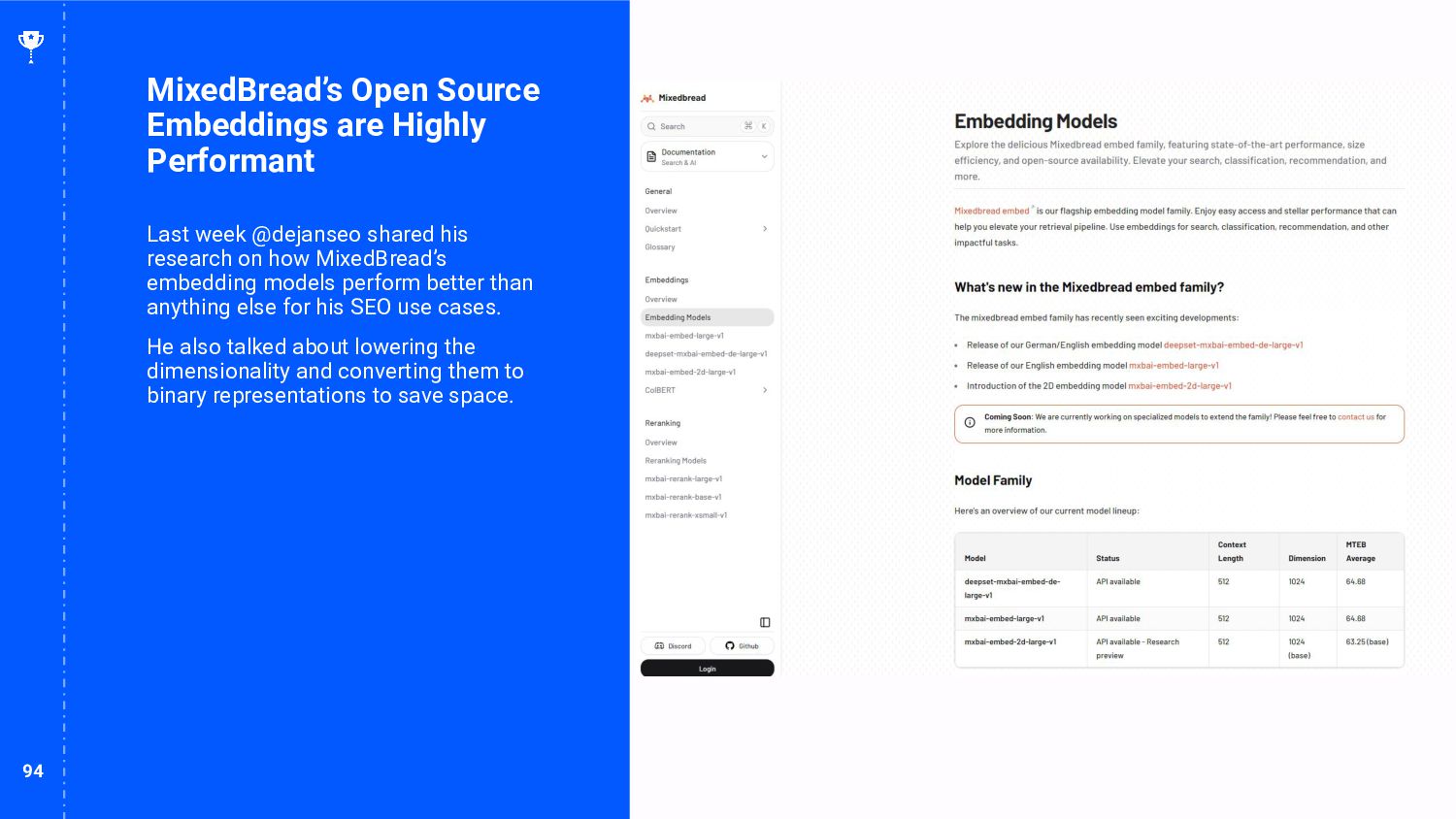Click the Embeddings section label in the sidebar
1456x819 pixels.
click(x=667, y=280)
